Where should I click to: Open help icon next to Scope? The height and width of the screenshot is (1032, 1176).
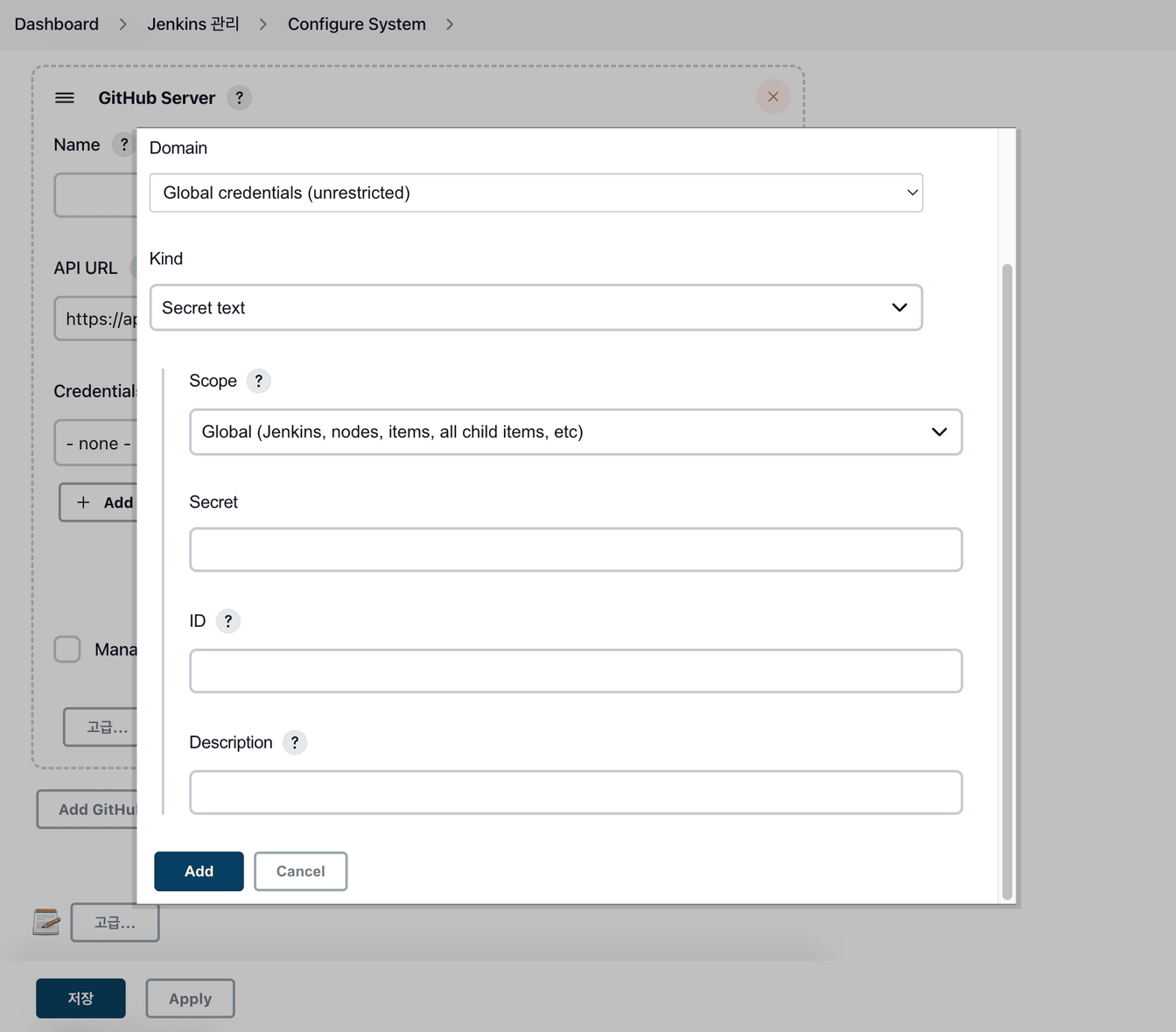click(258, 382)
